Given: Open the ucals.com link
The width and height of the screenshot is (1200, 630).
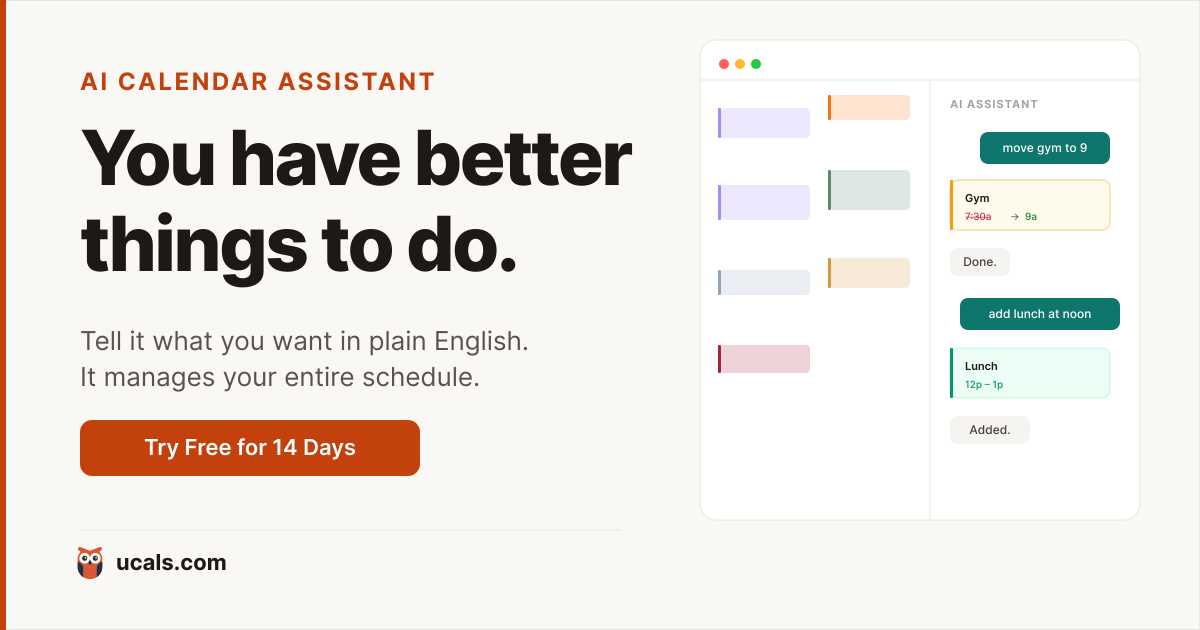Looking at the screenshot, I should coord(171,563).
